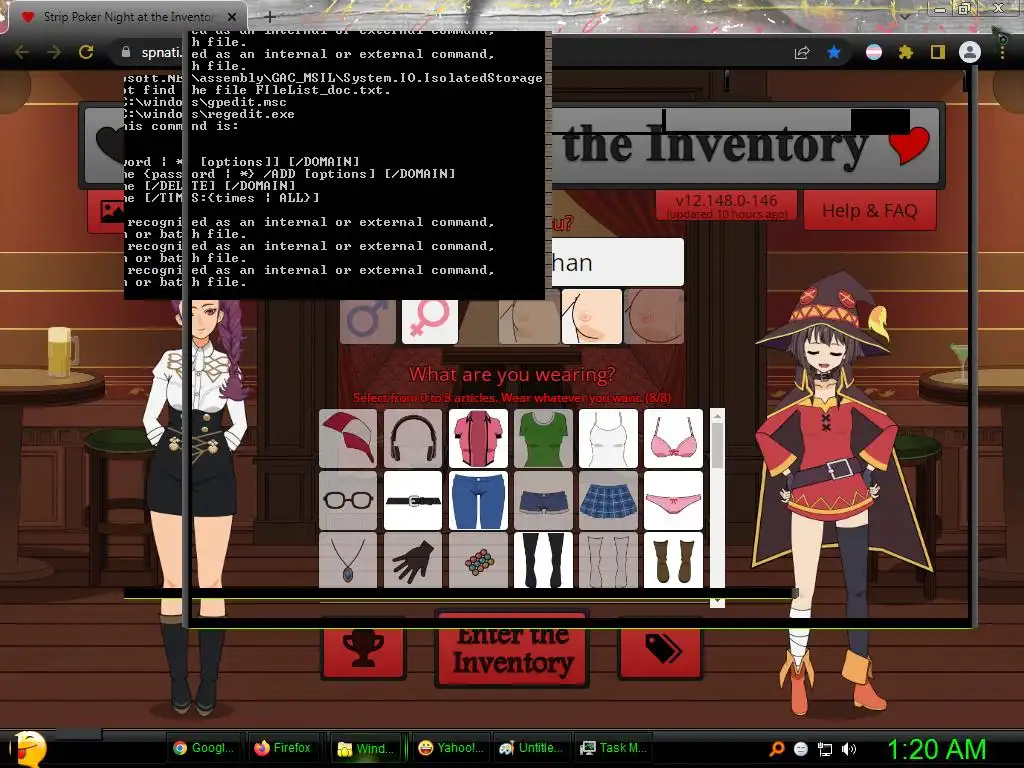Toggle the green t-shirt item
Screen dimensions: 1024x768
[543, 438]
